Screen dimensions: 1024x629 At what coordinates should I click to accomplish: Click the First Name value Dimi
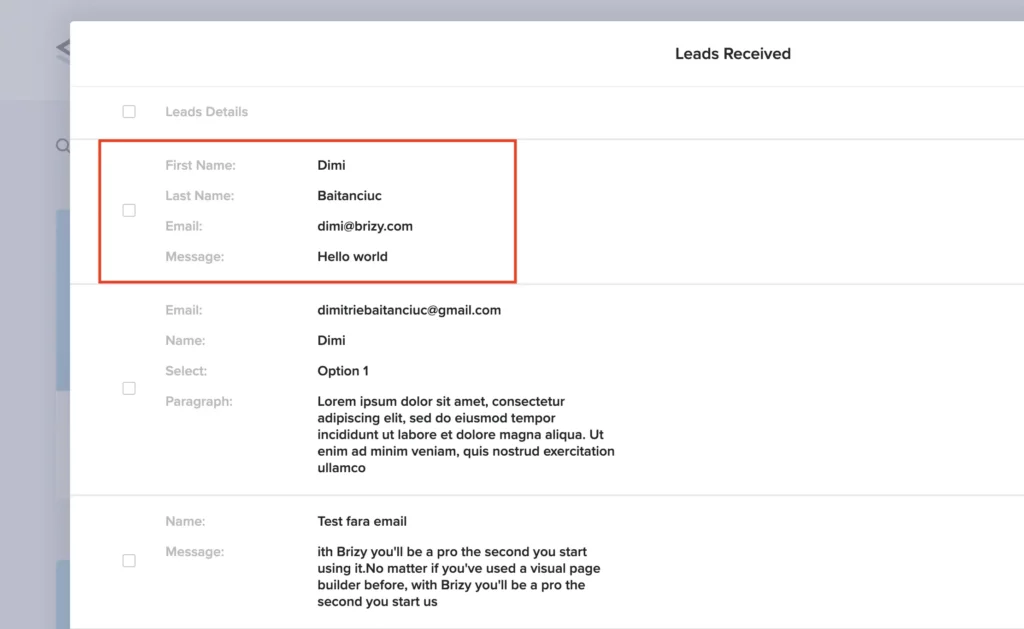331,165
